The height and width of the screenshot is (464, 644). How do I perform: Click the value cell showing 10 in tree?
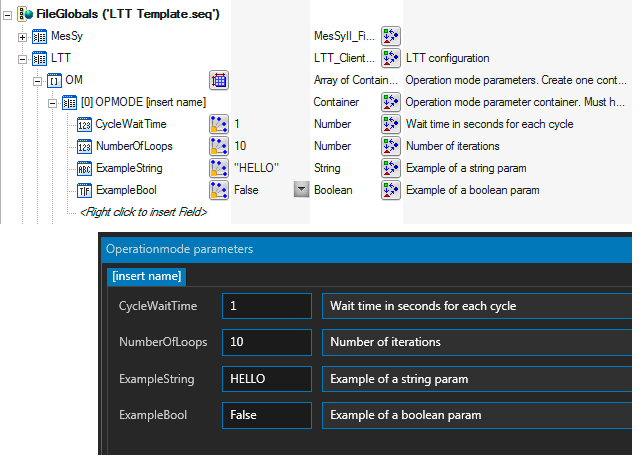(240, 146)
